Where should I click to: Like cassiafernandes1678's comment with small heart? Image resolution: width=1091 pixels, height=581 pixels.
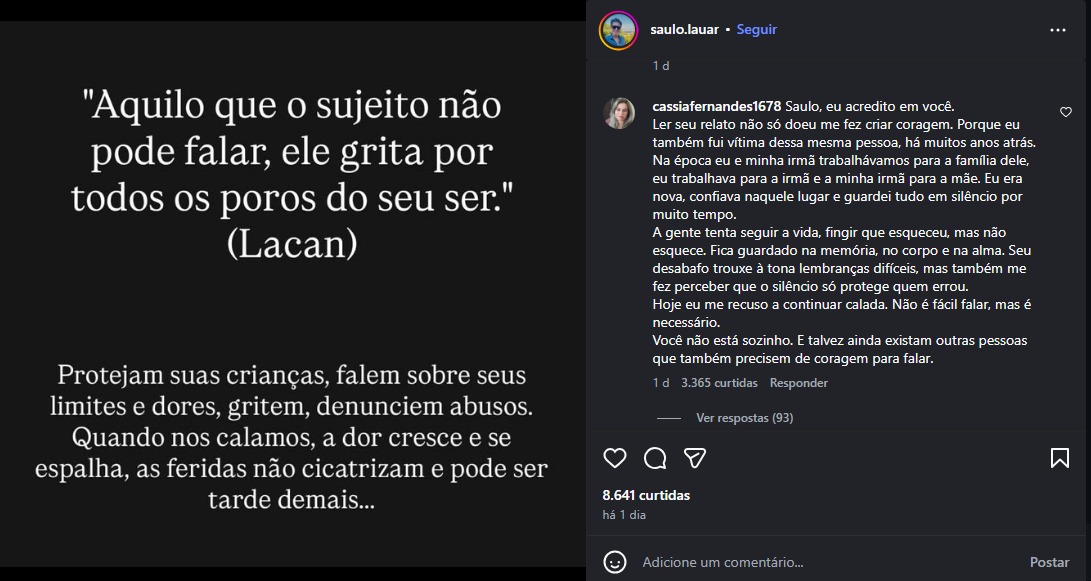tap(1065, 112)
